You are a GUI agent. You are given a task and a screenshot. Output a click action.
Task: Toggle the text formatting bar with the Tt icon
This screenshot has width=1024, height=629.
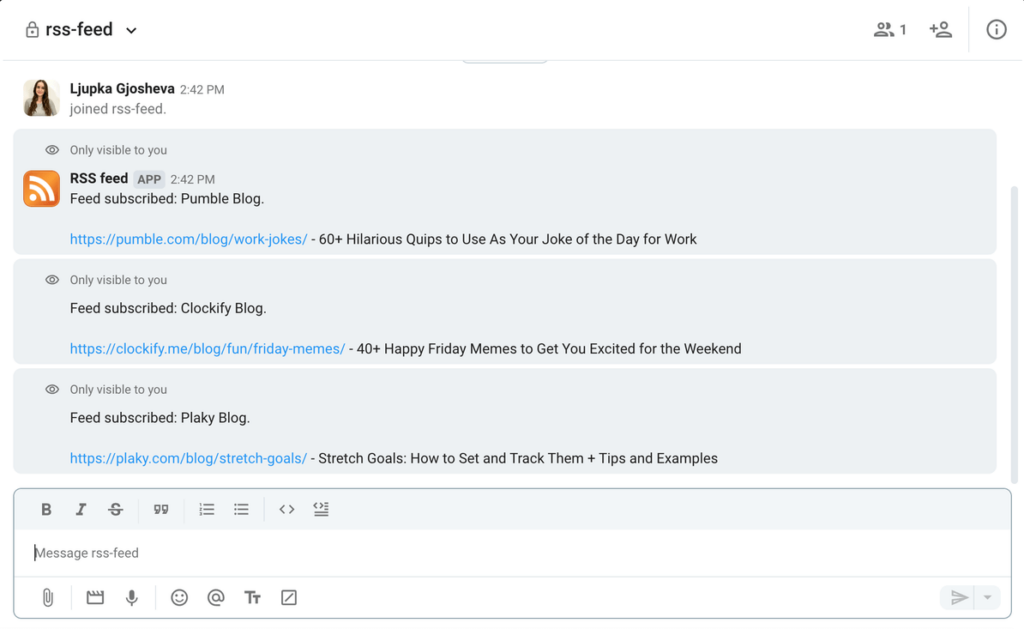click(252, 597)
